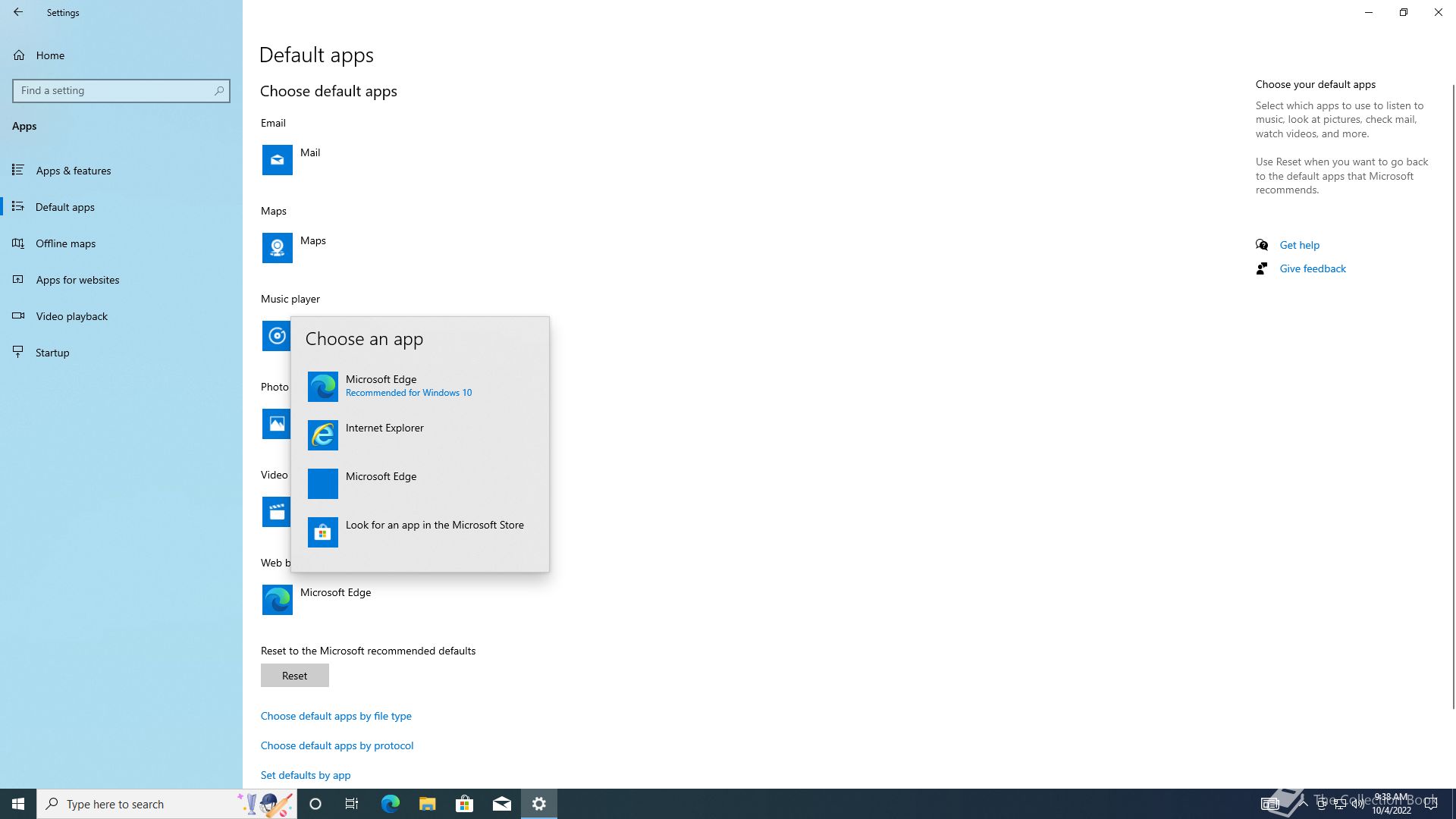
Task: Click the current Microsoft Edge web browser default
Action: coord(317,600)
